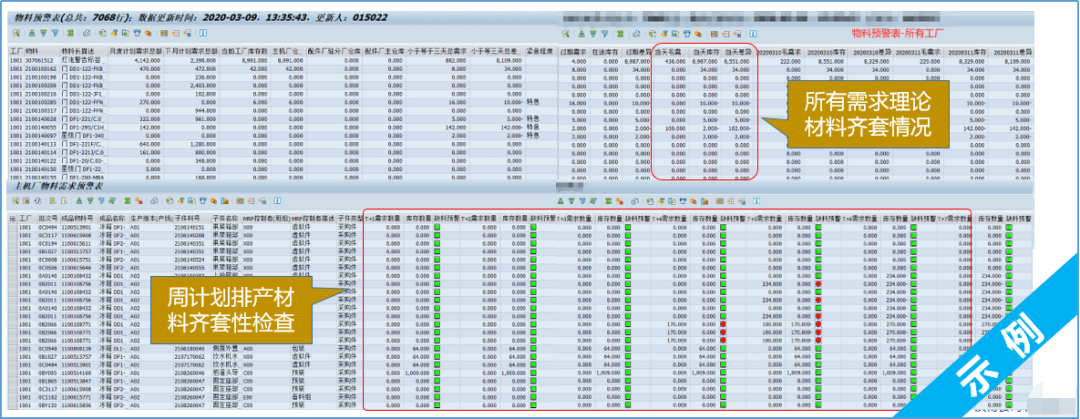The image size is (1080, 419).
Task: Select the 紧急程度 column header
Action: click(x=540, y=51)
